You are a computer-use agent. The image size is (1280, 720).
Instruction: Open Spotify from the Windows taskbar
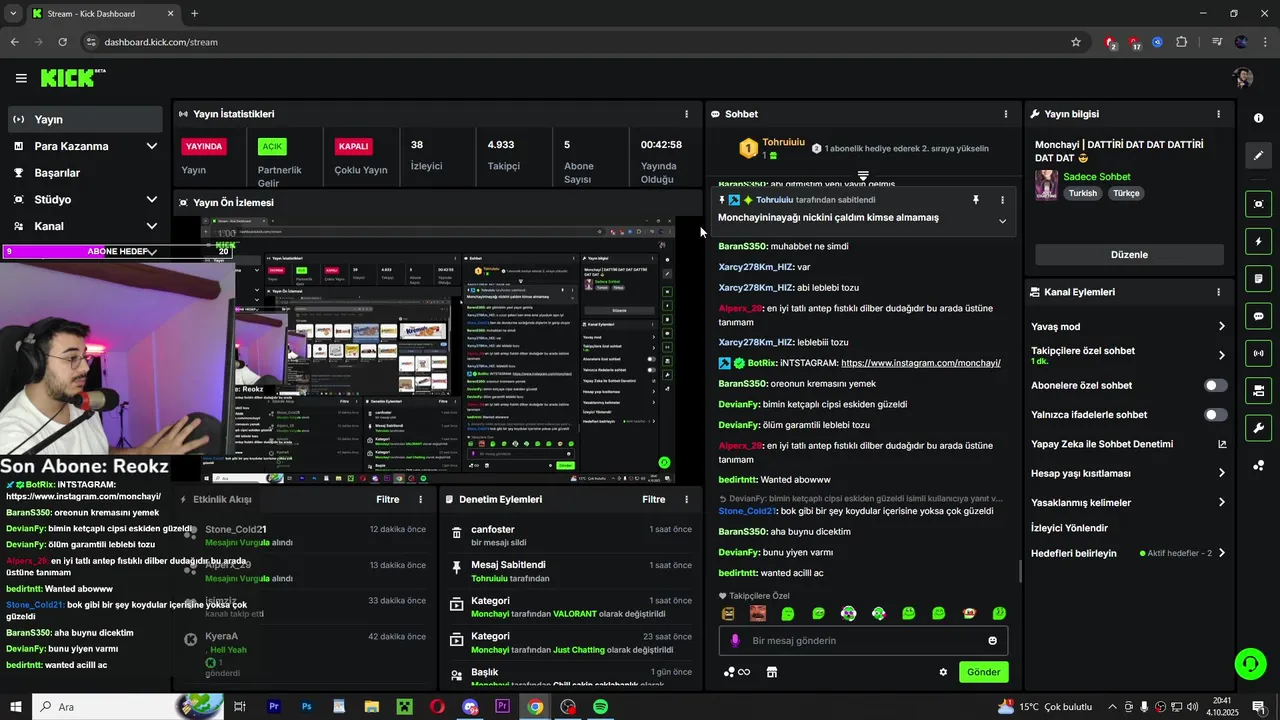click(601, 707)
